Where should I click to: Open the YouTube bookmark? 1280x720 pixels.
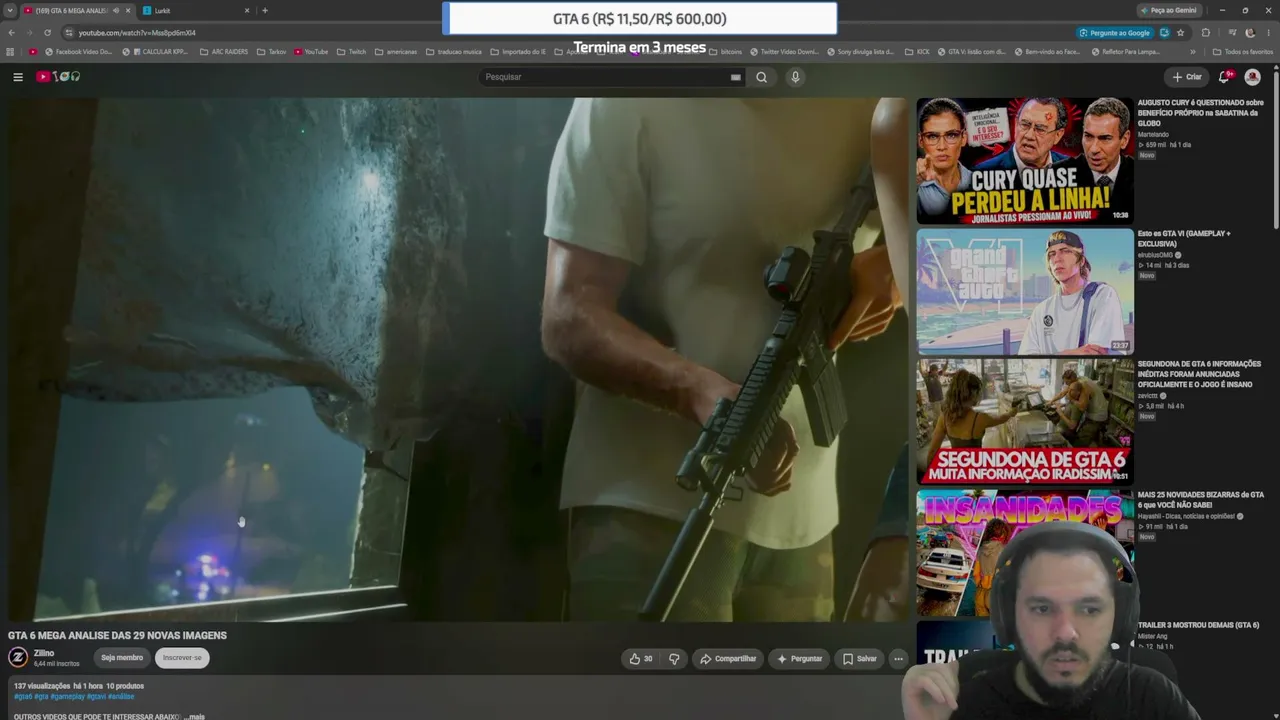click(x=311, y=52)
